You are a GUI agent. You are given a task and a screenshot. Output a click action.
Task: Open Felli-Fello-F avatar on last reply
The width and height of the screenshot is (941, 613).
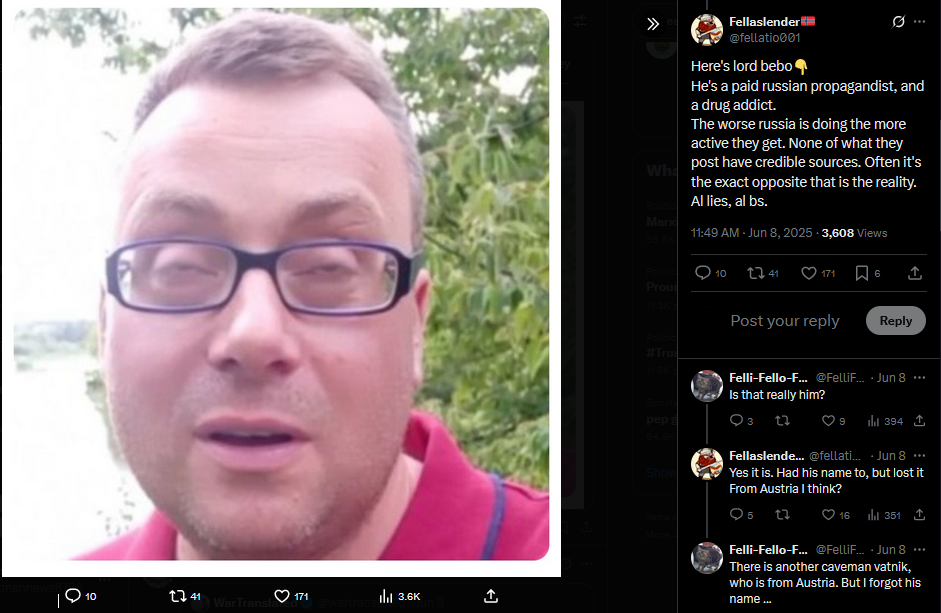pos(707,558)
